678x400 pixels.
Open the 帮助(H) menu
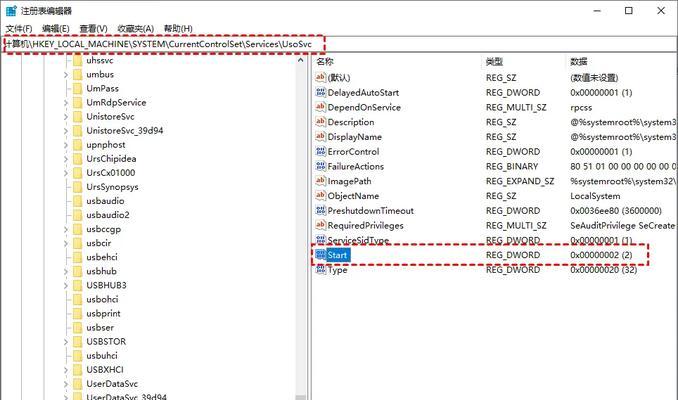[x=178, y=29]
